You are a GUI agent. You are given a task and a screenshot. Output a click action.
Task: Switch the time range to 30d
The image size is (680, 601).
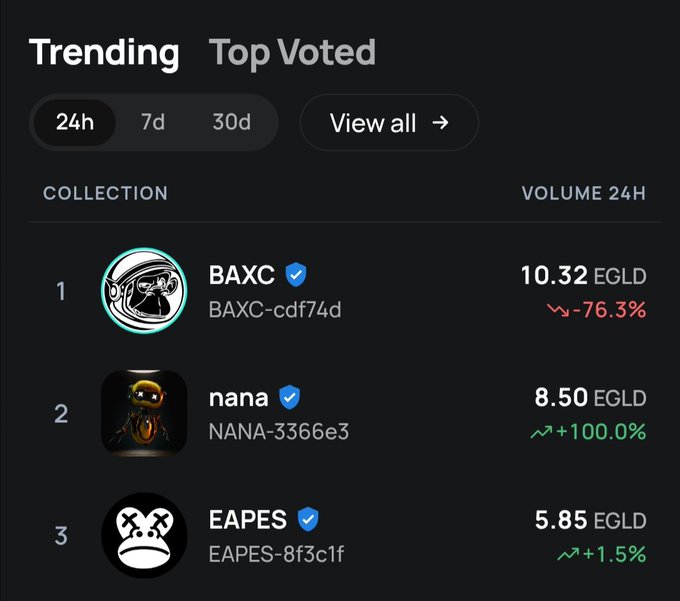(232, 122)
